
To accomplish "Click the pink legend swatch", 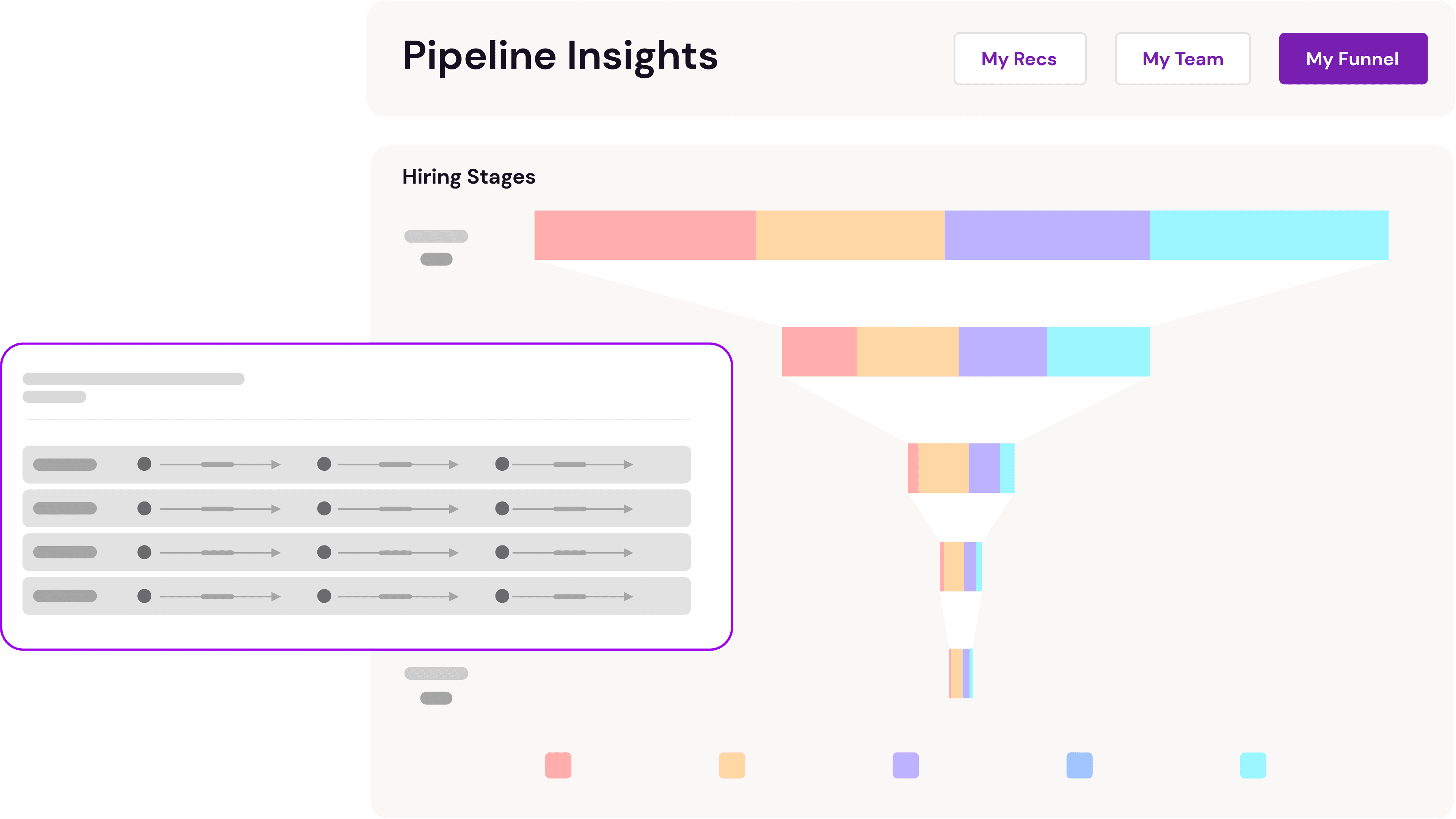I will pyautogui.click(x=558, y=765).
